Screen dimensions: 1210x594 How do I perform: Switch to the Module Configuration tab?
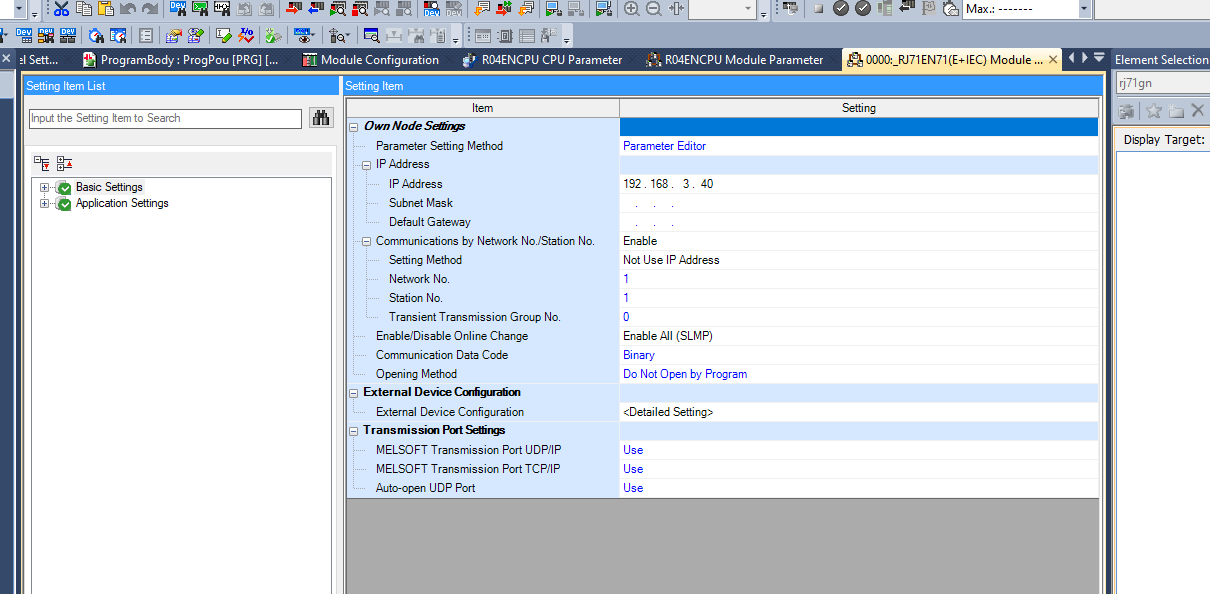coord(371,60)
